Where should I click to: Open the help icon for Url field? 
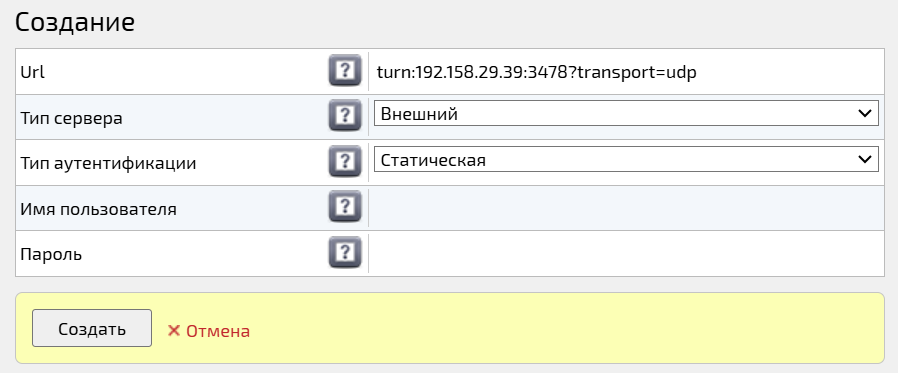coord(345,70)
